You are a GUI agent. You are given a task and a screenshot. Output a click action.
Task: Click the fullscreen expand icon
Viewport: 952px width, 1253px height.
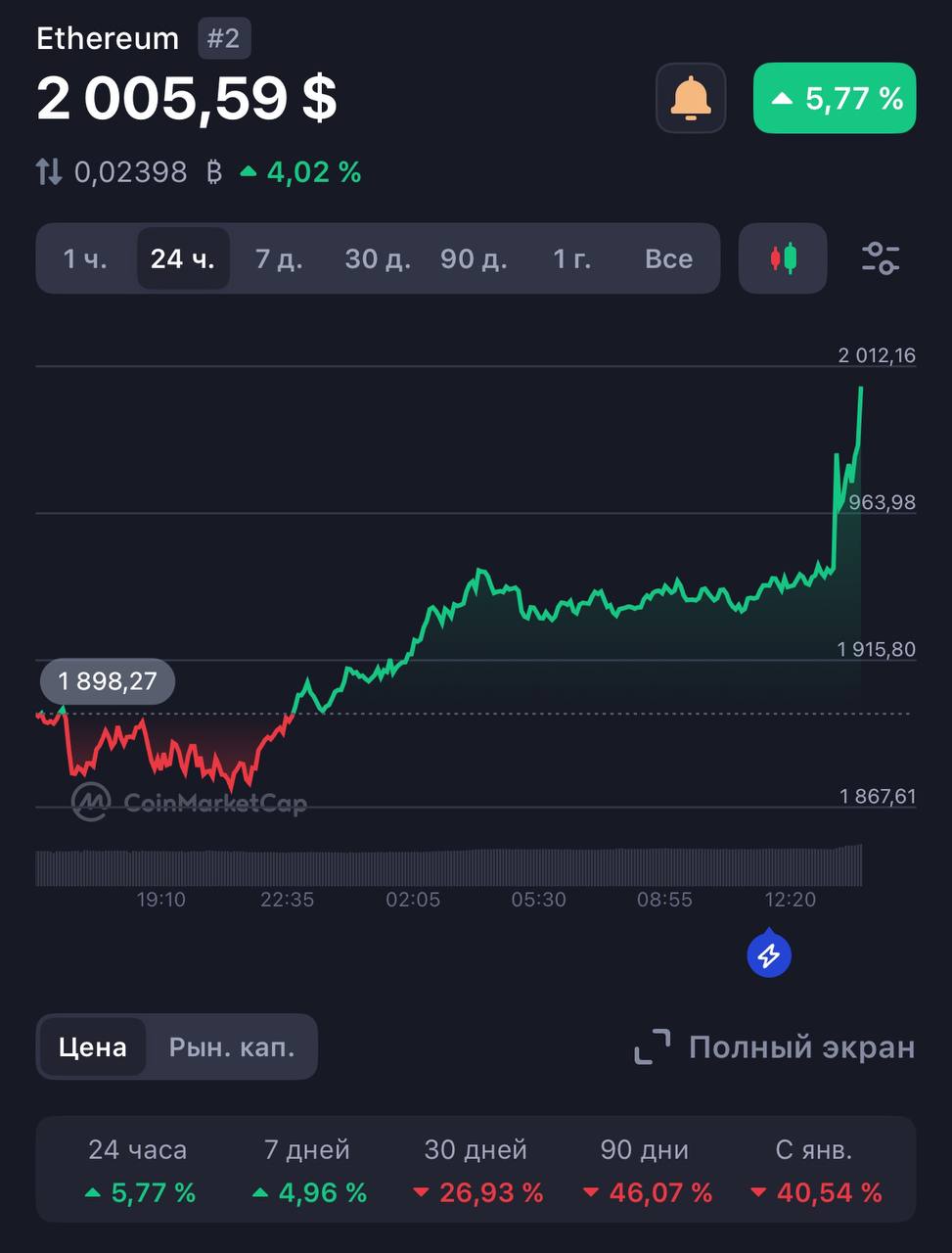coord(653,1046)
